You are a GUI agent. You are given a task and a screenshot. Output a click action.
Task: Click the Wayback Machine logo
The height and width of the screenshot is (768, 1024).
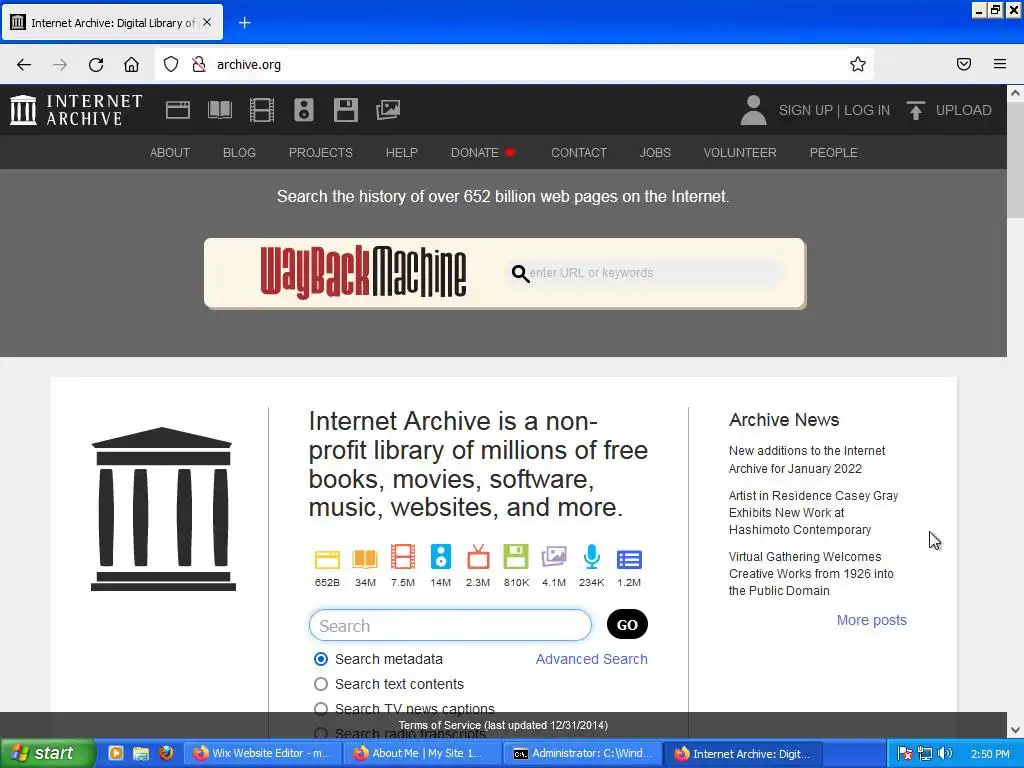click(x=363, y=272)
